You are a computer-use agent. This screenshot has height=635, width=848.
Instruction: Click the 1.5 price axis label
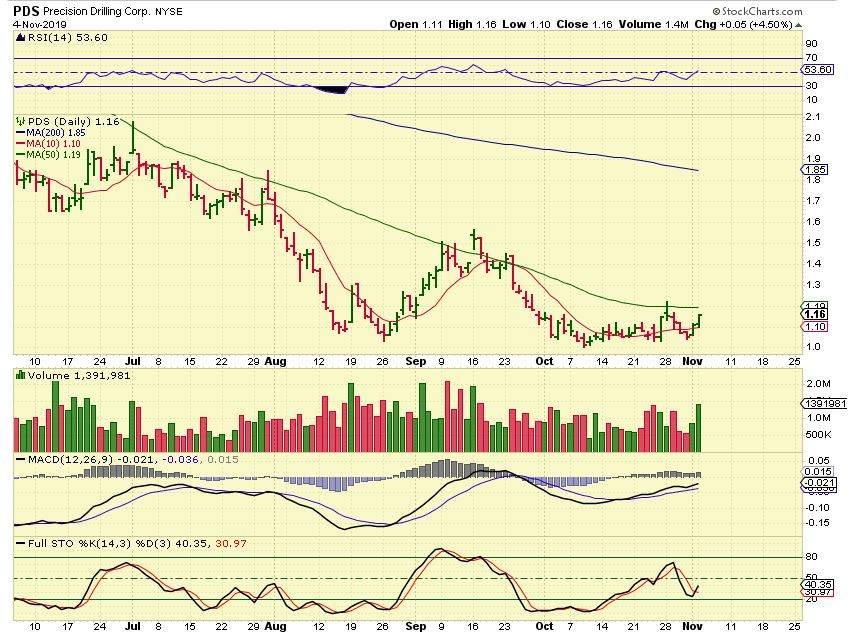813,243
